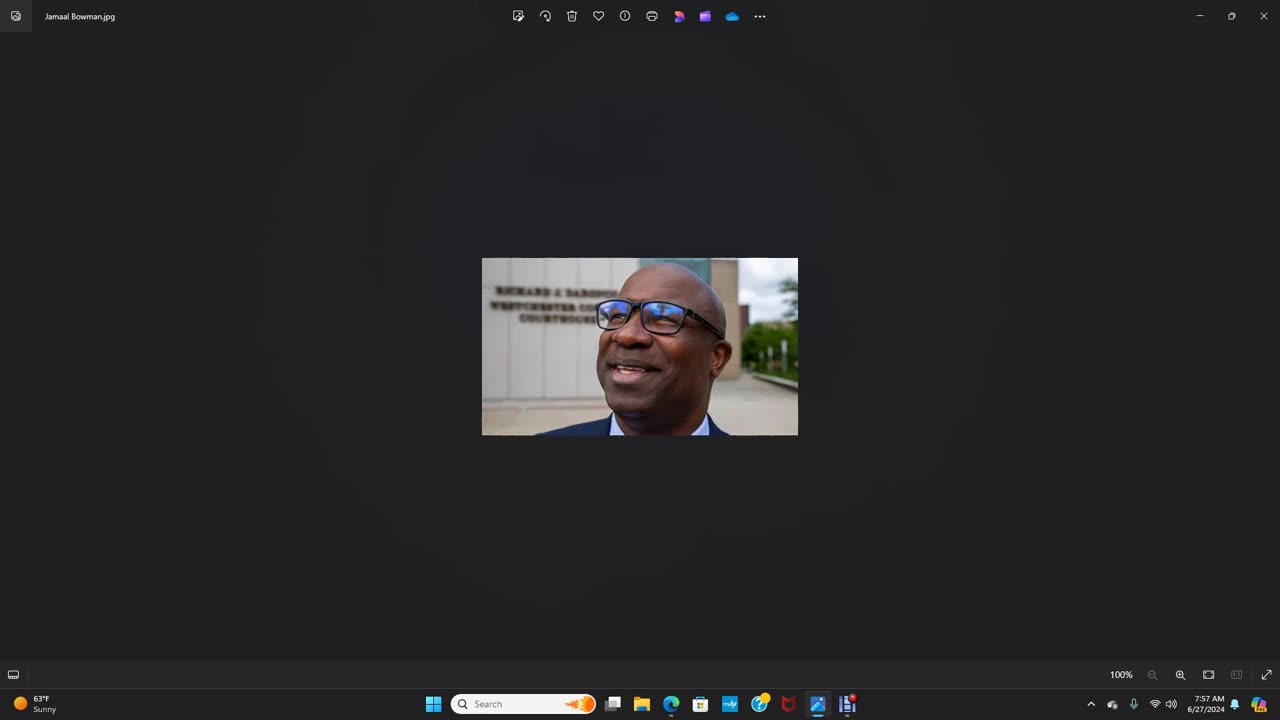Open Microsoft Edge from taskbar
The image size is (1280, 720).
(x=671, y=704)
